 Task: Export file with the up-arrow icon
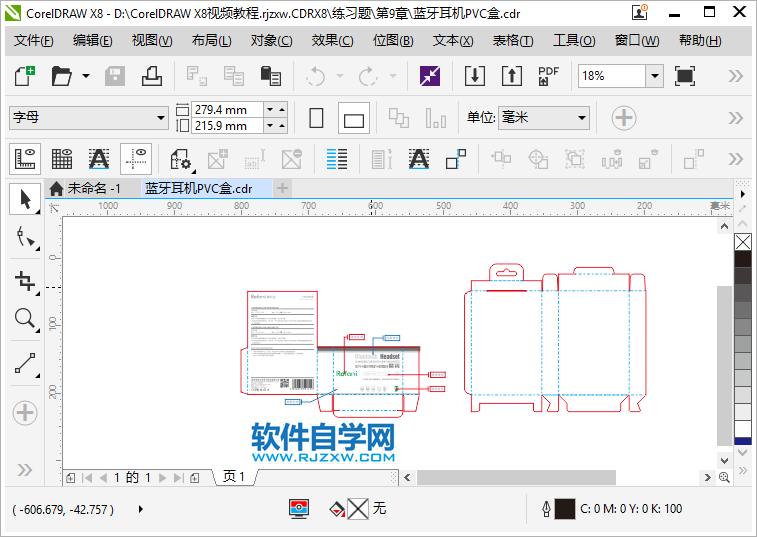pyautogui.click(x=512, y=76)
